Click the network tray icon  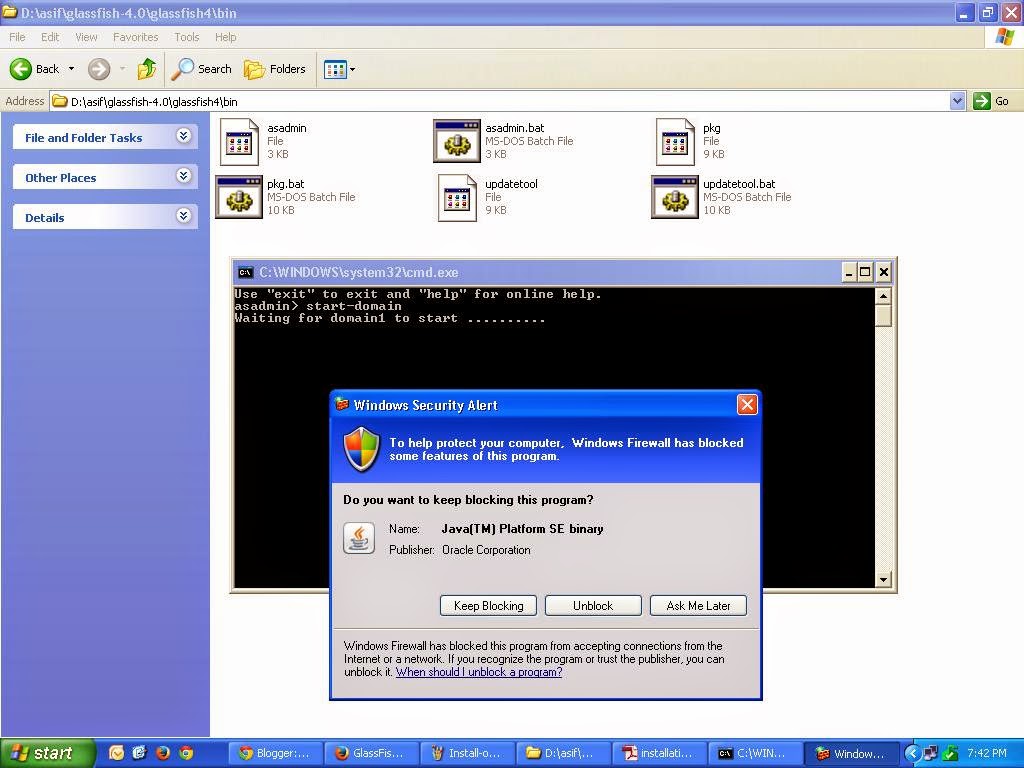(931, 754)
